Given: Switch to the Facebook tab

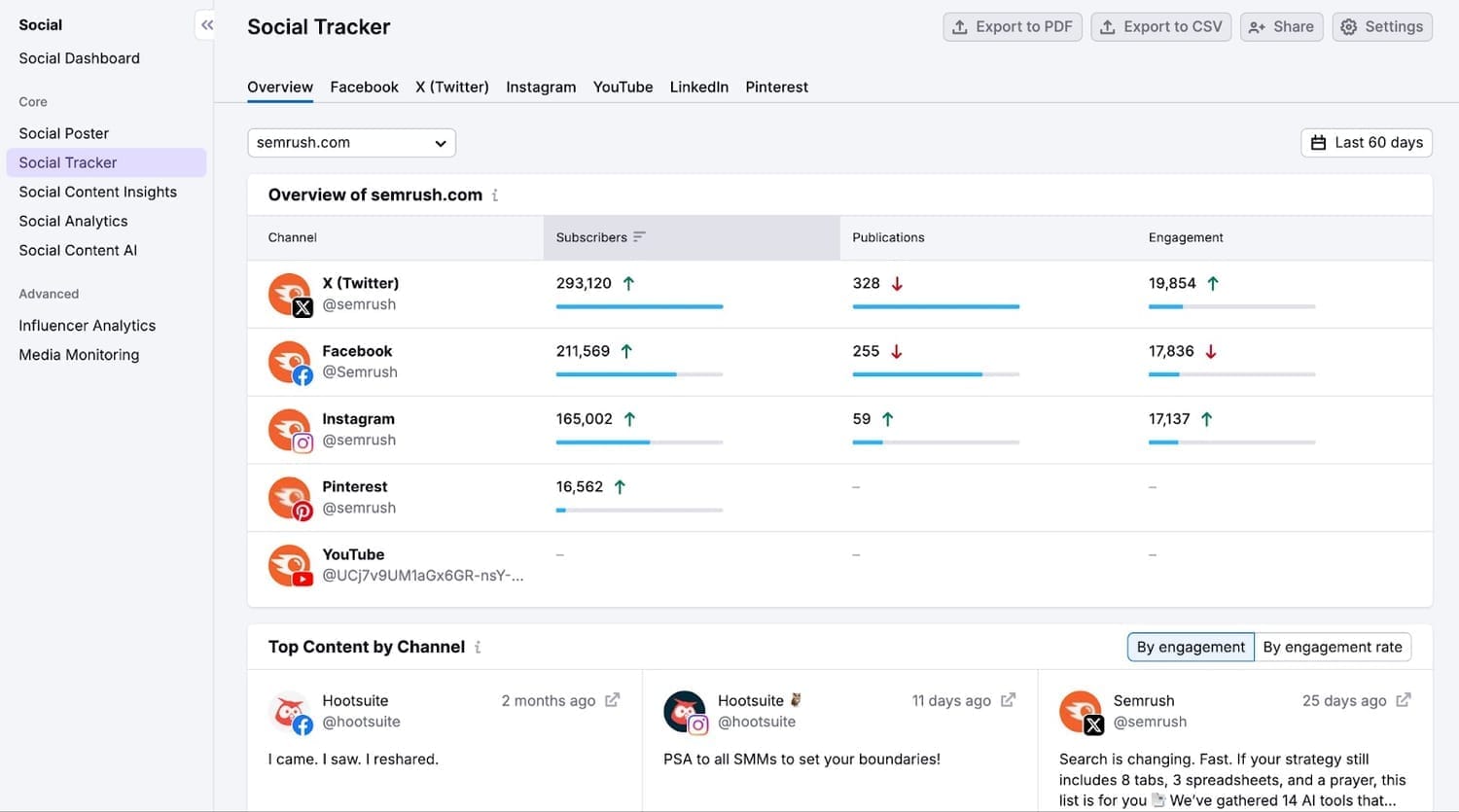Looking at the screenshot, I should (x=364, y=87).
